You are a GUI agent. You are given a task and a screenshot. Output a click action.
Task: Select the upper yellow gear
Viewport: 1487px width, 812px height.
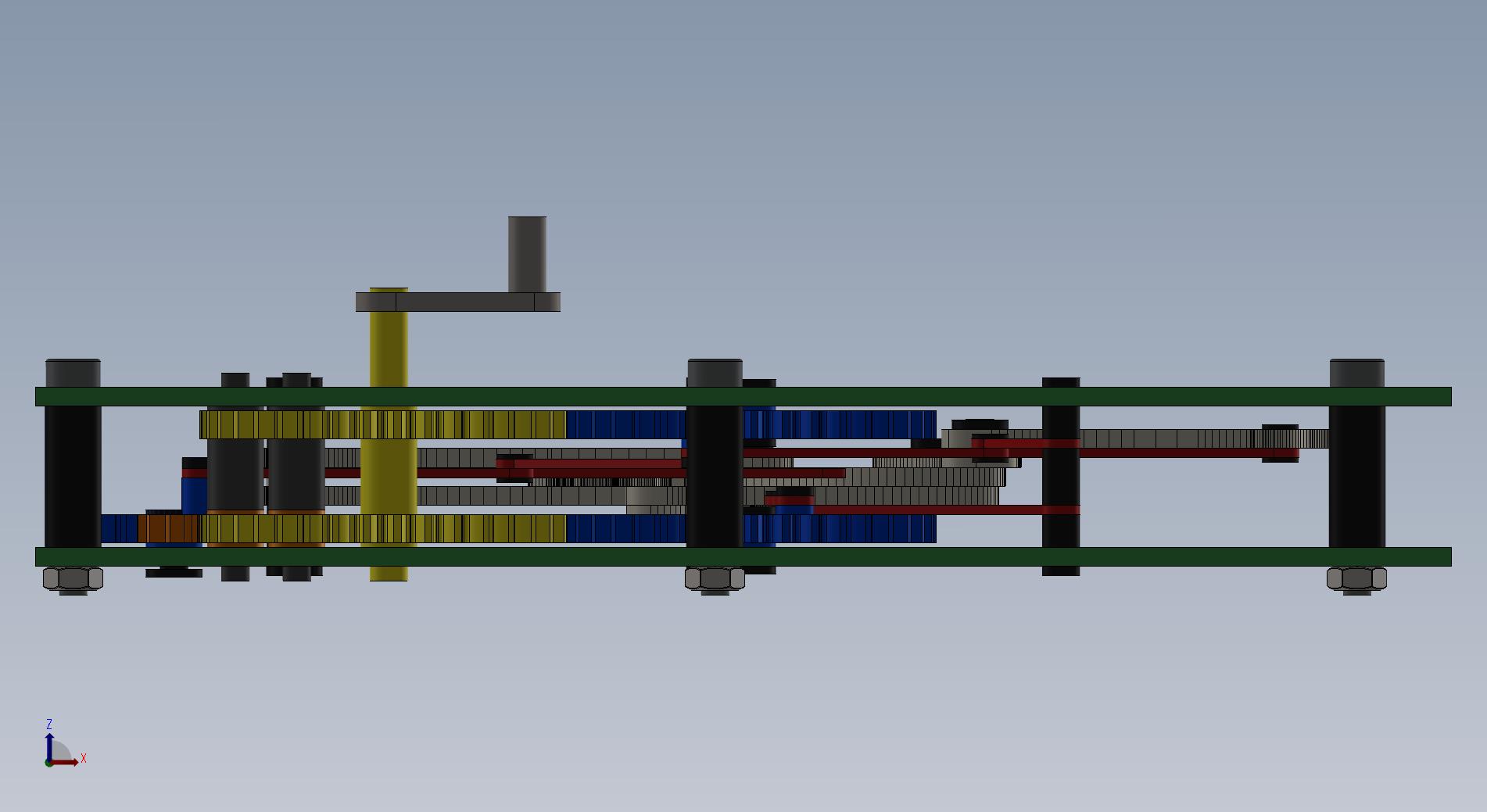pos(383,424)
